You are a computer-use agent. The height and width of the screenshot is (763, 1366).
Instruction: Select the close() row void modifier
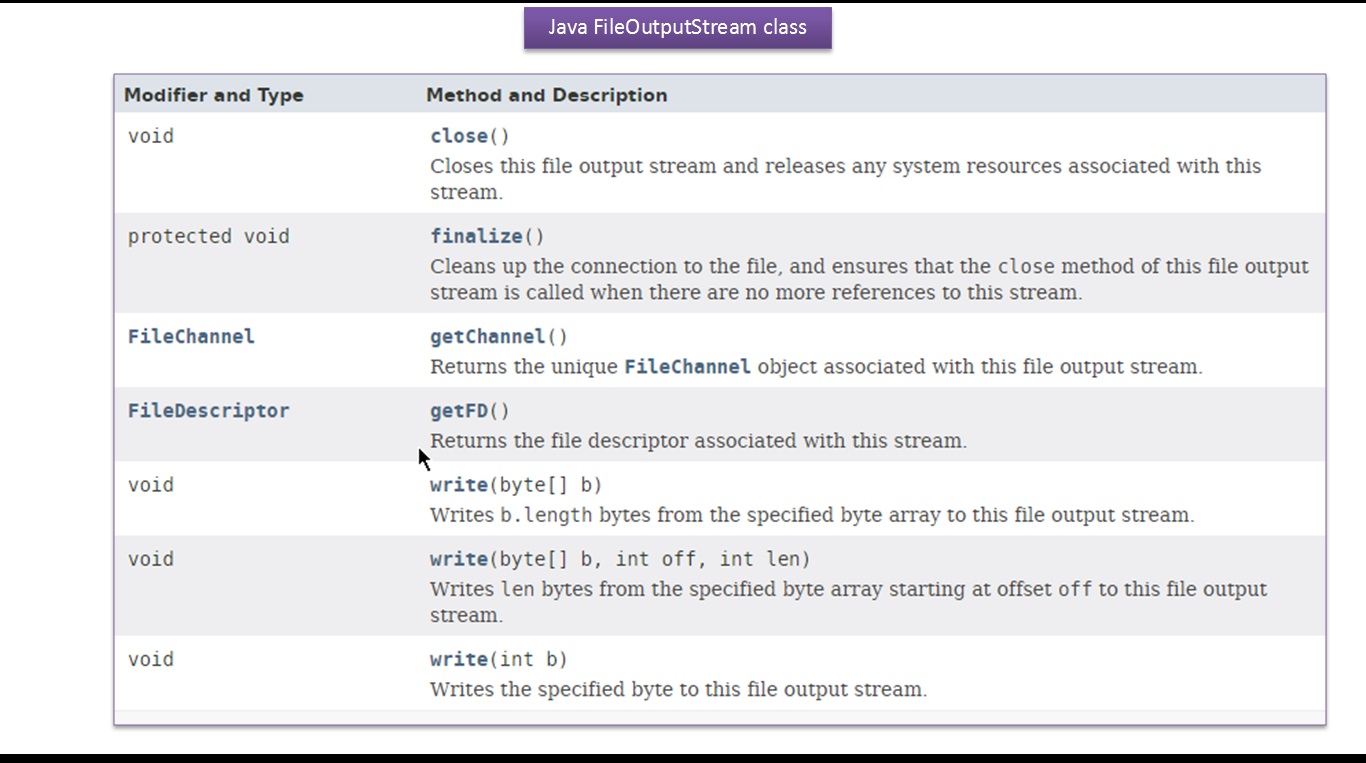tap(151, 136)
